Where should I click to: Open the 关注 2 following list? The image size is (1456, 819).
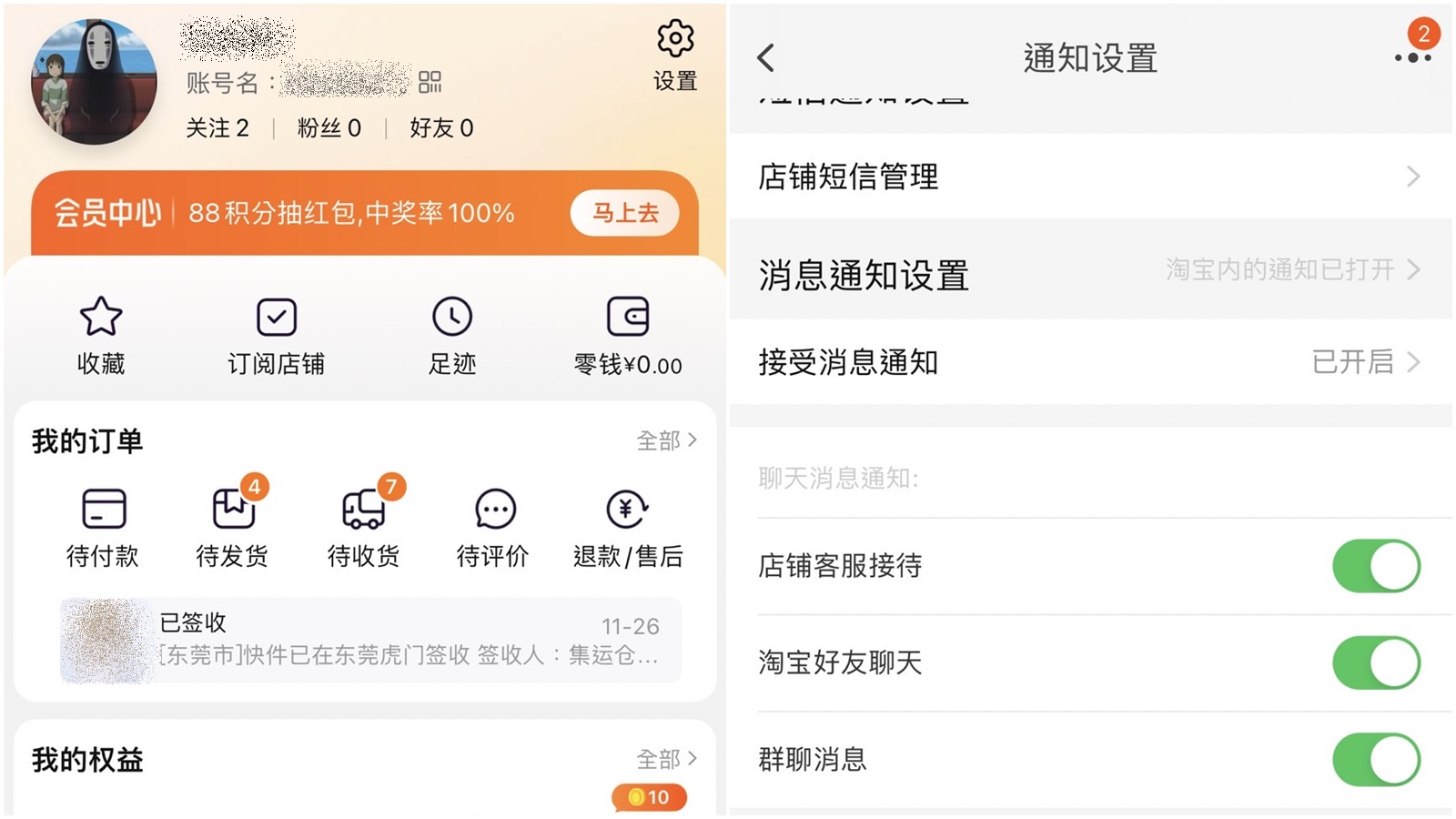pyautogui.click(x=217, y=128)
